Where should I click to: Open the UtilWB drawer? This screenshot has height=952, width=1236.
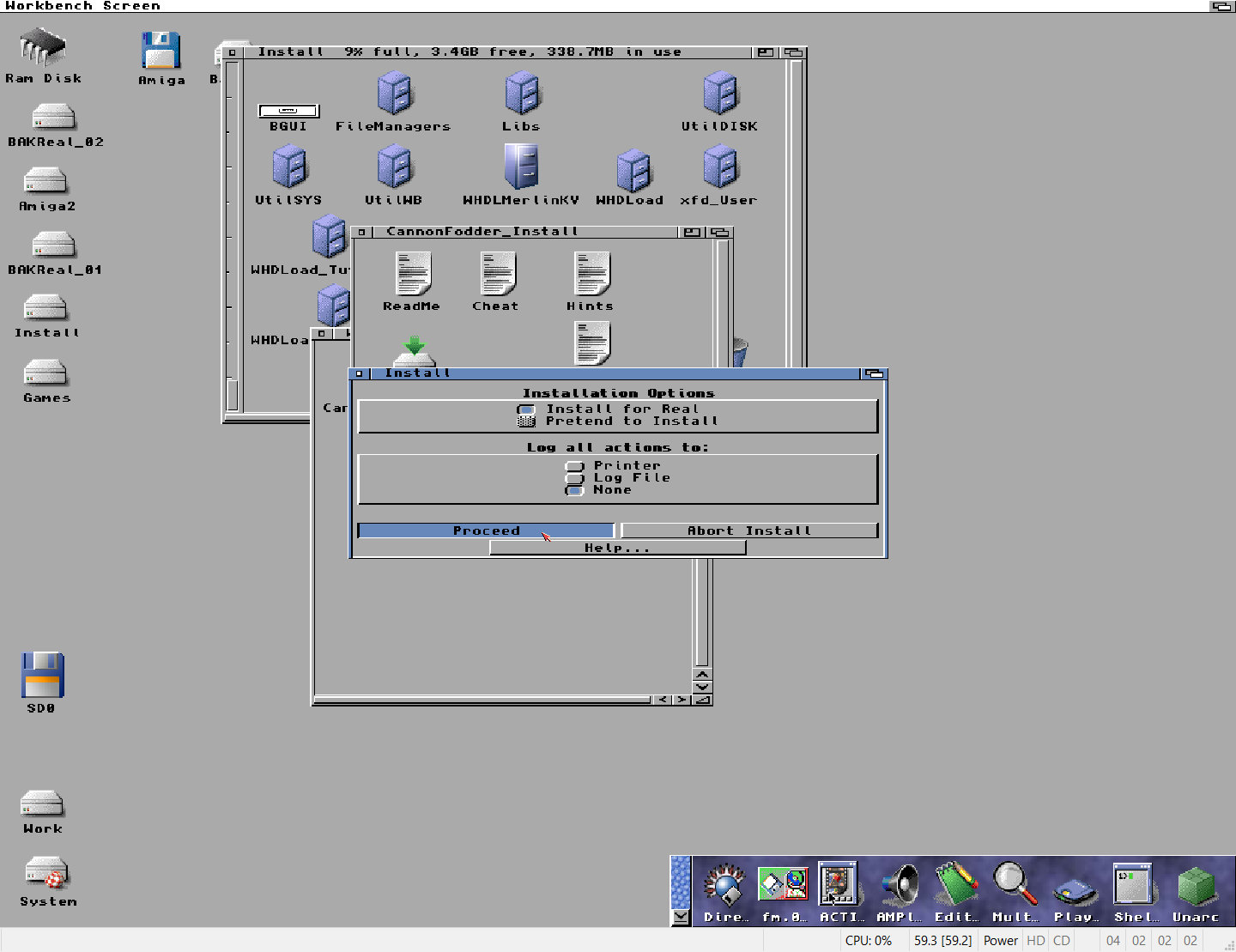[395, 167]
